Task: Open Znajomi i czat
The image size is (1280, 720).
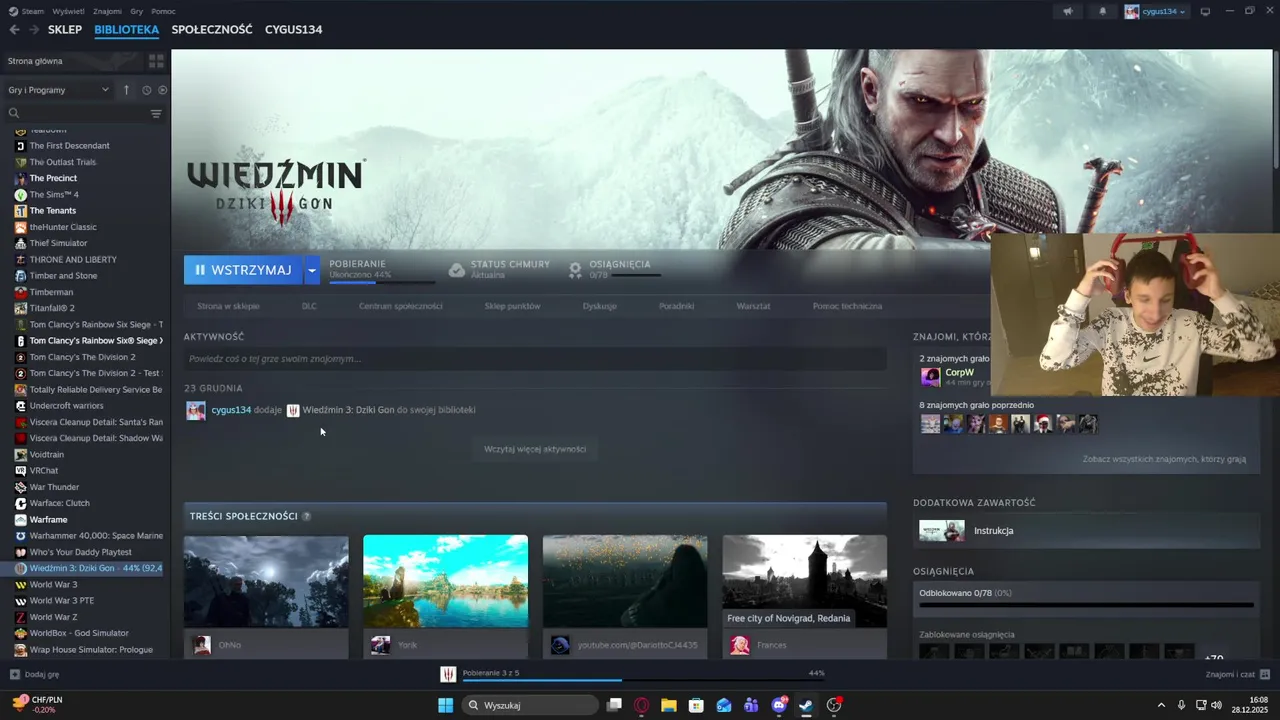Action: (1238, 674)
